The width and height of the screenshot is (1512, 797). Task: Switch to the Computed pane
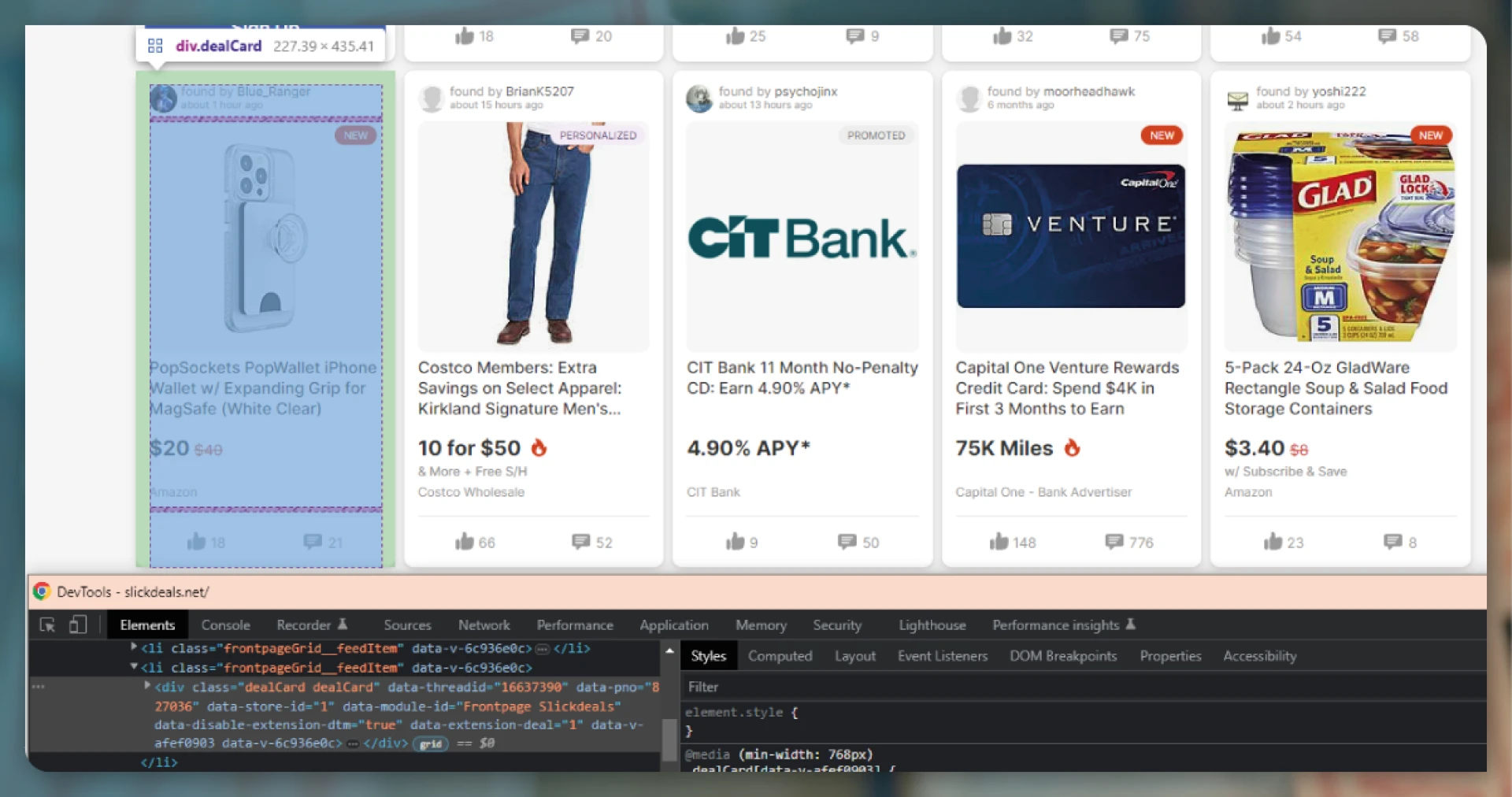[780, 655]
